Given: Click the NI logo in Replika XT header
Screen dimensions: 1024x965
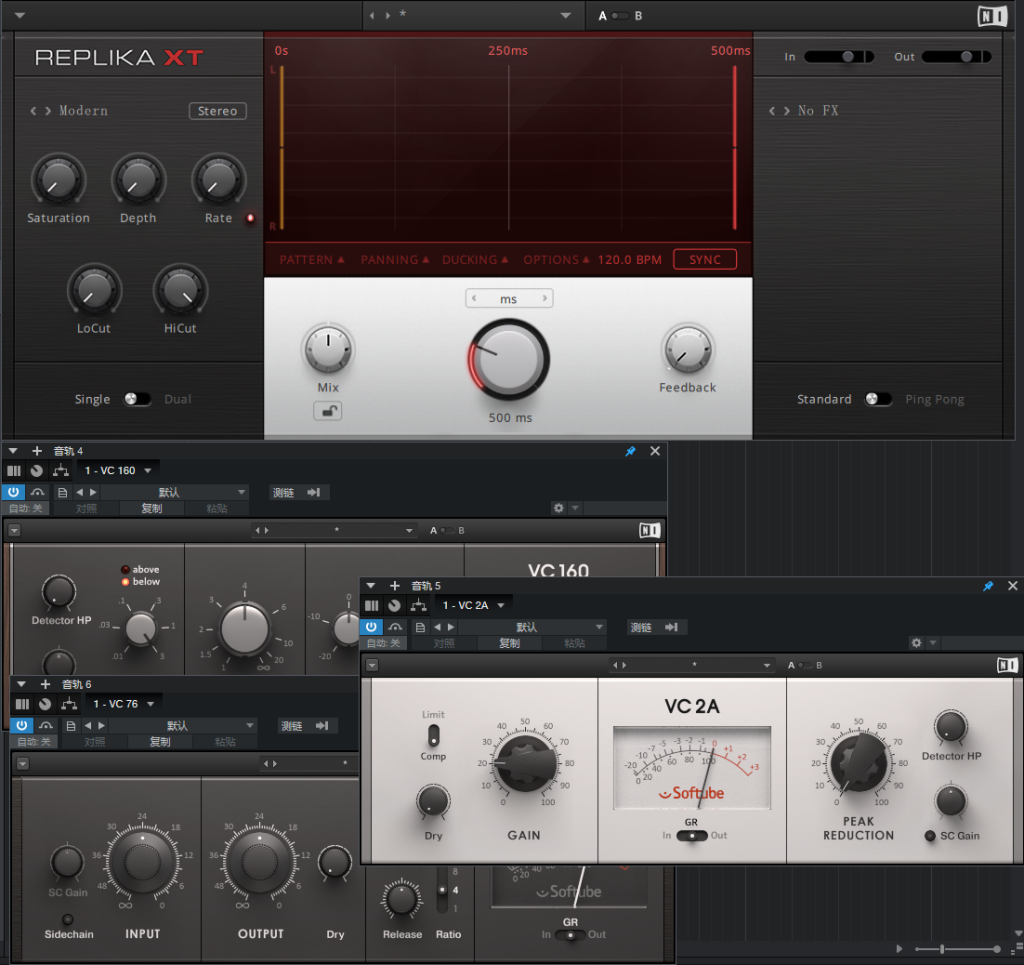Looking at the screenshot, I should point(992,16).
